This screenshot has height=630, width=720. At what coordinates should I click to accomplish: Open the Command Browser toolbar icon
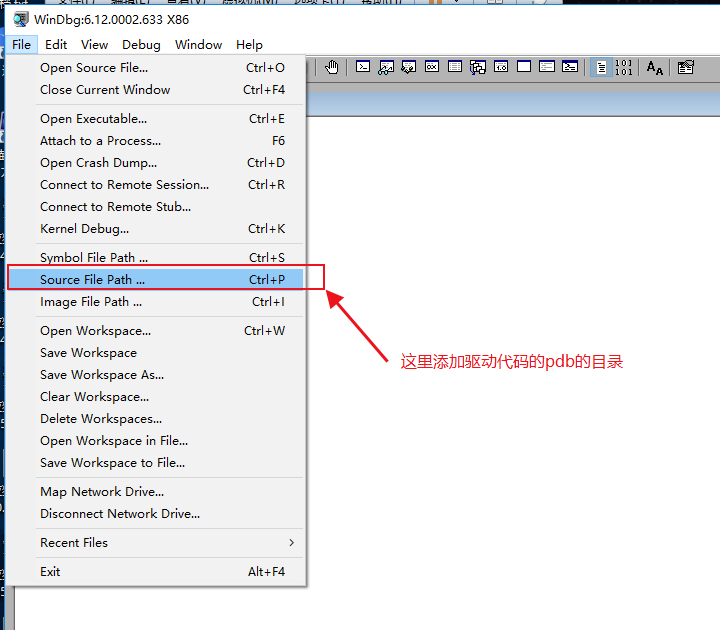pyautogui.click(x=570, y=67)
